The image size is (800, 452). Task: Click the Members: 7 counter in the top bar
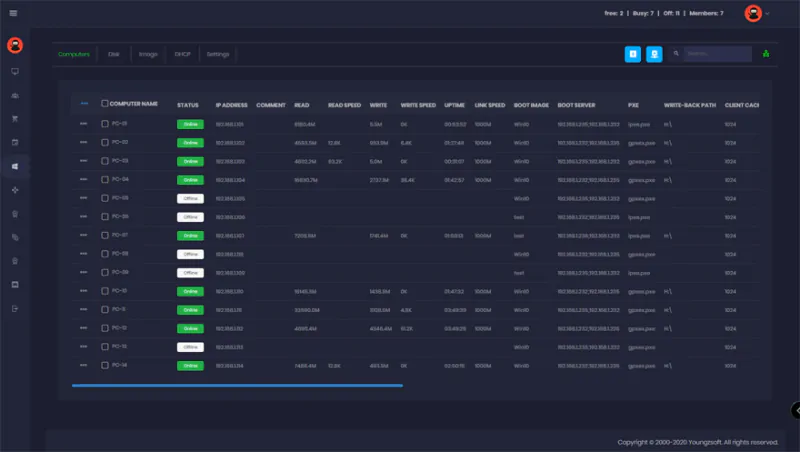coord(706,13)
